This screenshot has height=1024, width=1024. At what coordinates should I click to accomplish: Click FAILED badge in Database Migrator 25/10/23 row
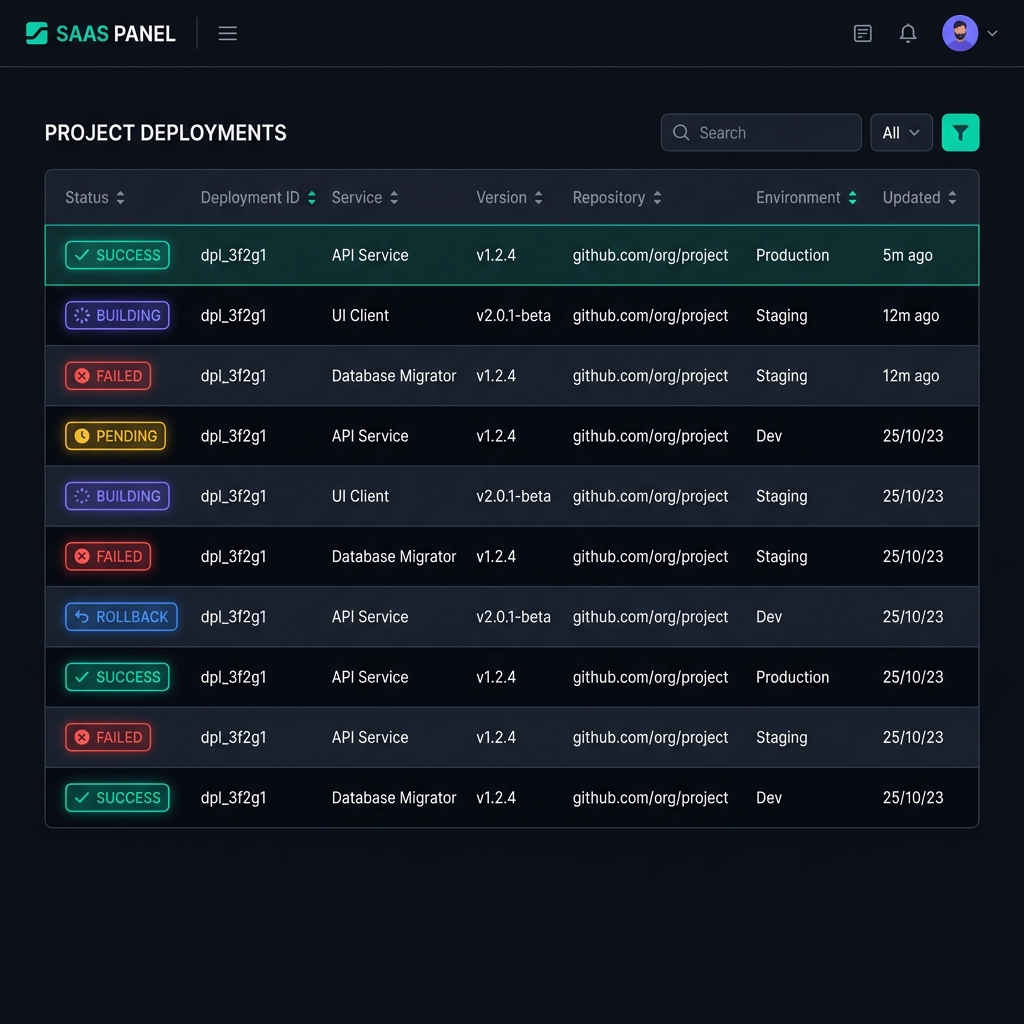click(108, 556)
